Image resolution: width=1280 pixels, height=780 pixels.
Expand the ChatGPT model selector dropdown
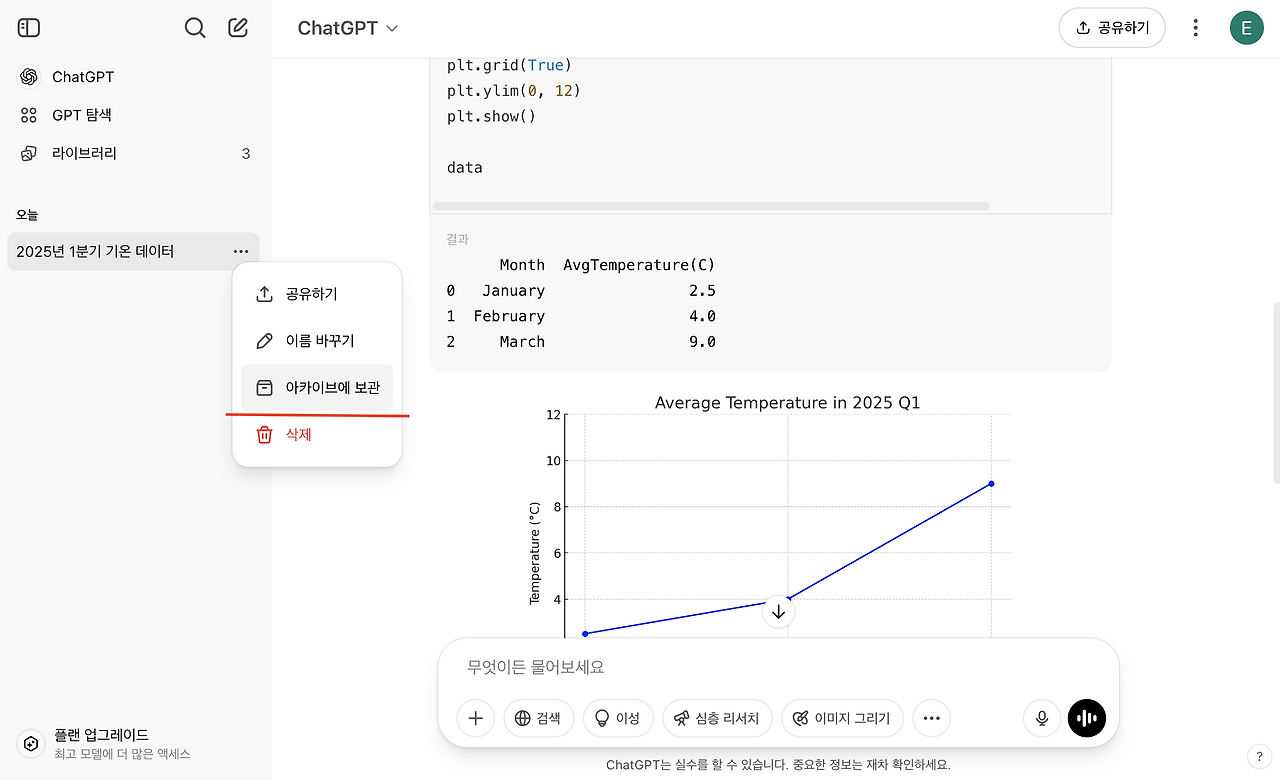point(347,28)
